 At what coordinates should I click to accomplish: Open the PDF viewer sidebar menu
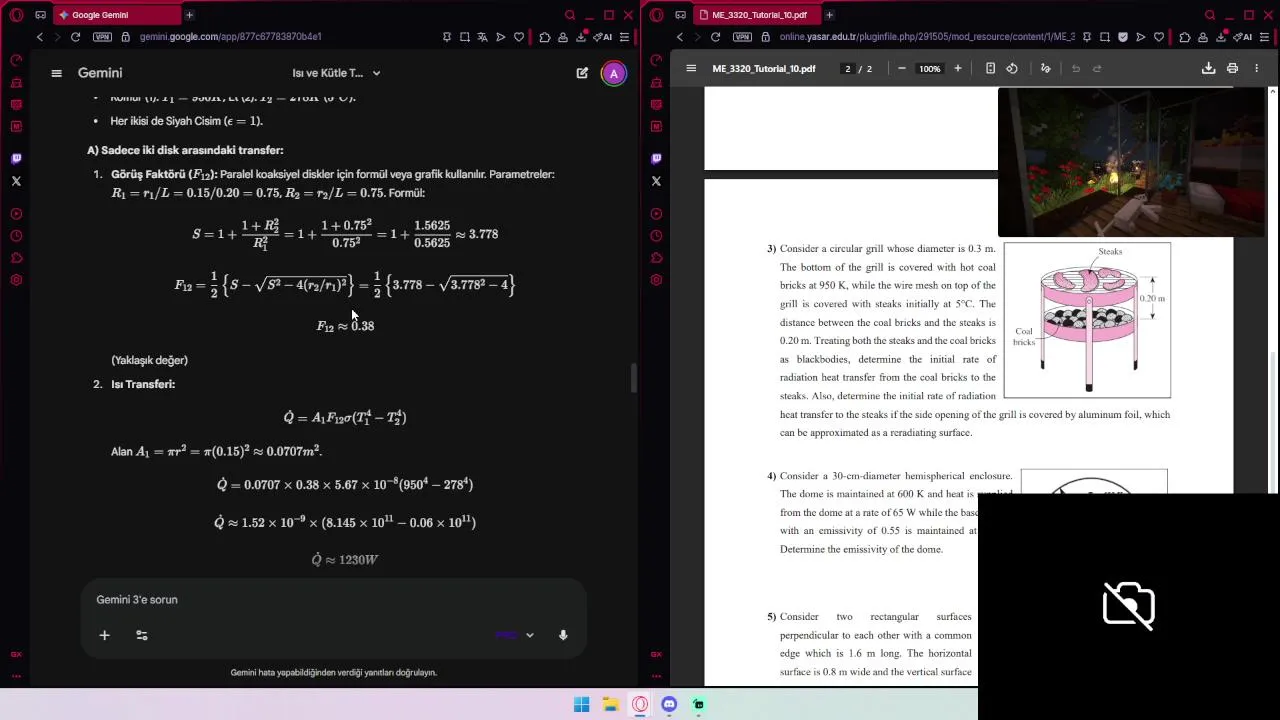coord(691,69)
